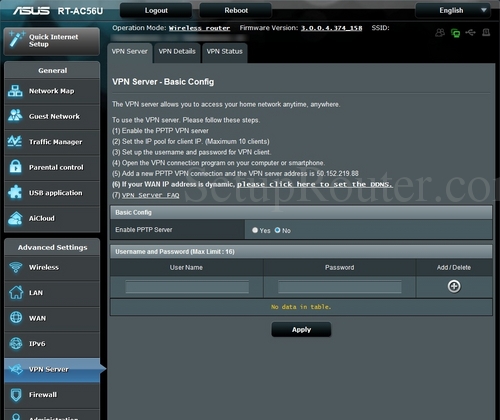Open the Network Map menu item
This screenshot has width=500, height=420.
point(52,91)
